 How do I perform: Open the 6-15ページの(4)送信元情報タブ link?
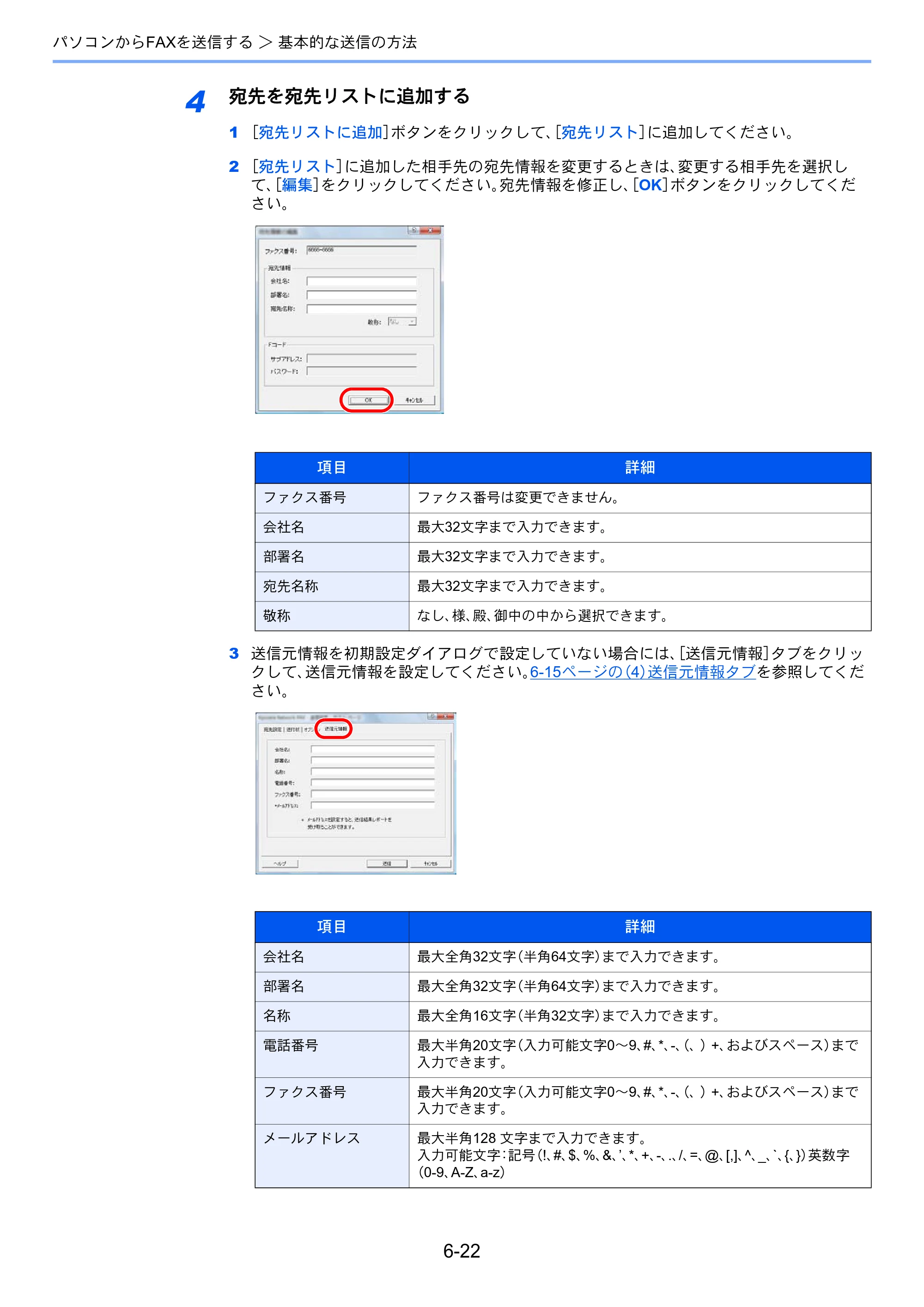coord(642,672)
